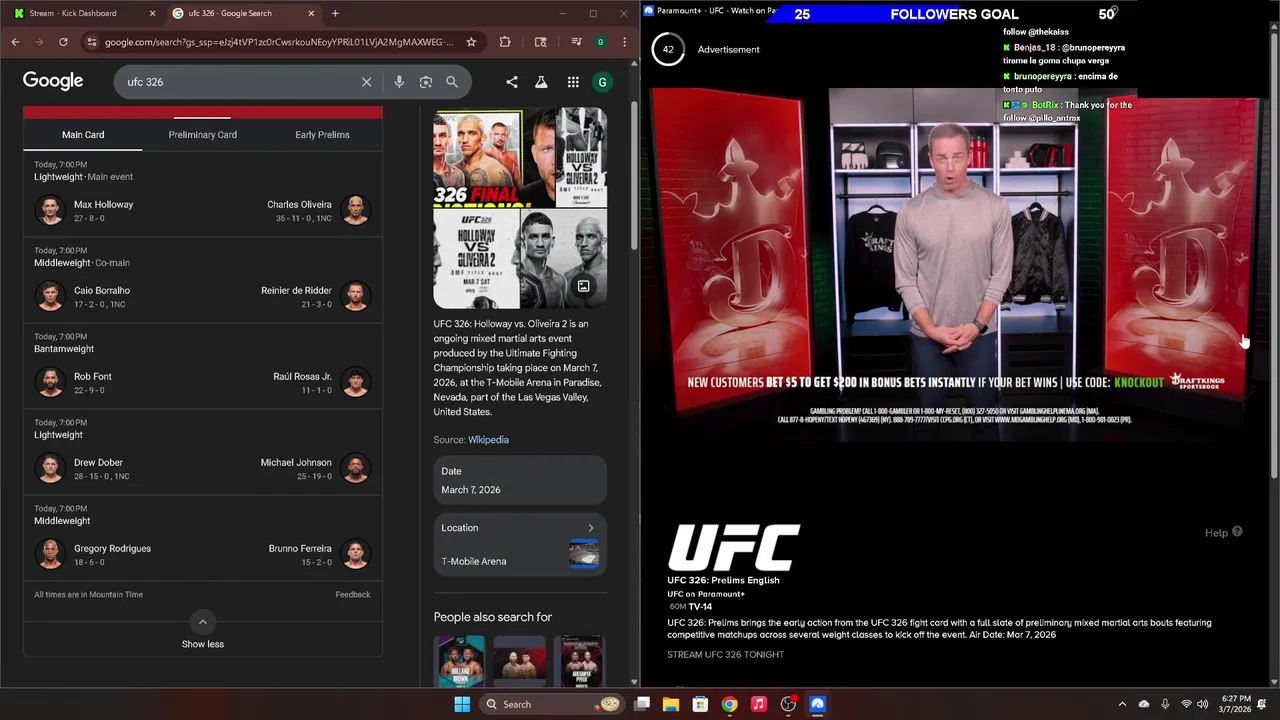Click Chrome's back navigation arrow

pos(15,42)
